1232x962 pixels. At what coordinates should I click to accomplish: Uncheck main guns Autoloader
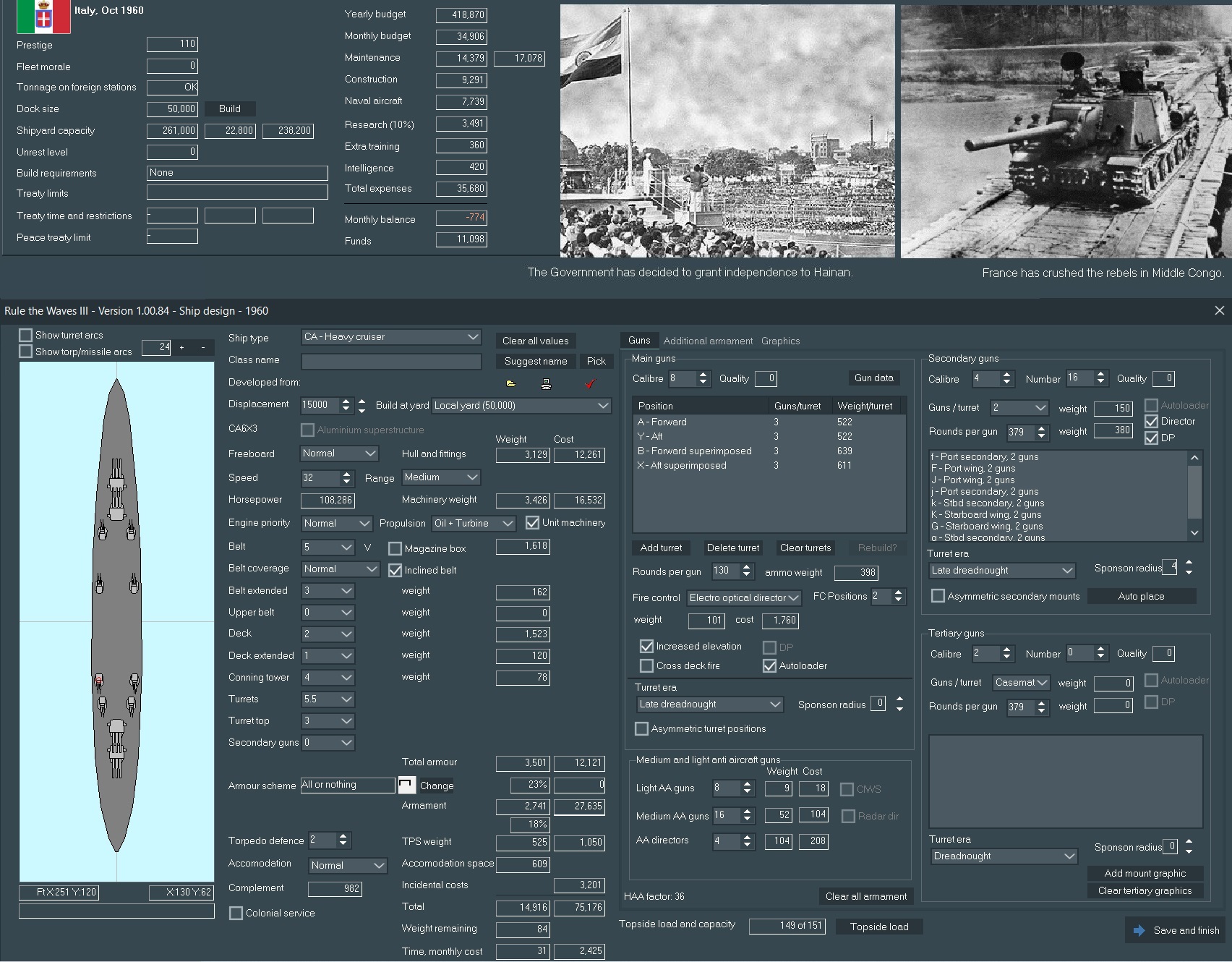tap(769, 665)
